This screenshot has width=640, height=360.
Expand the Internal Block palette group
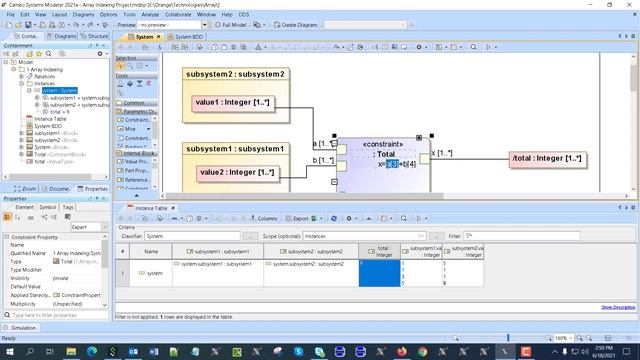pos(136,153)
